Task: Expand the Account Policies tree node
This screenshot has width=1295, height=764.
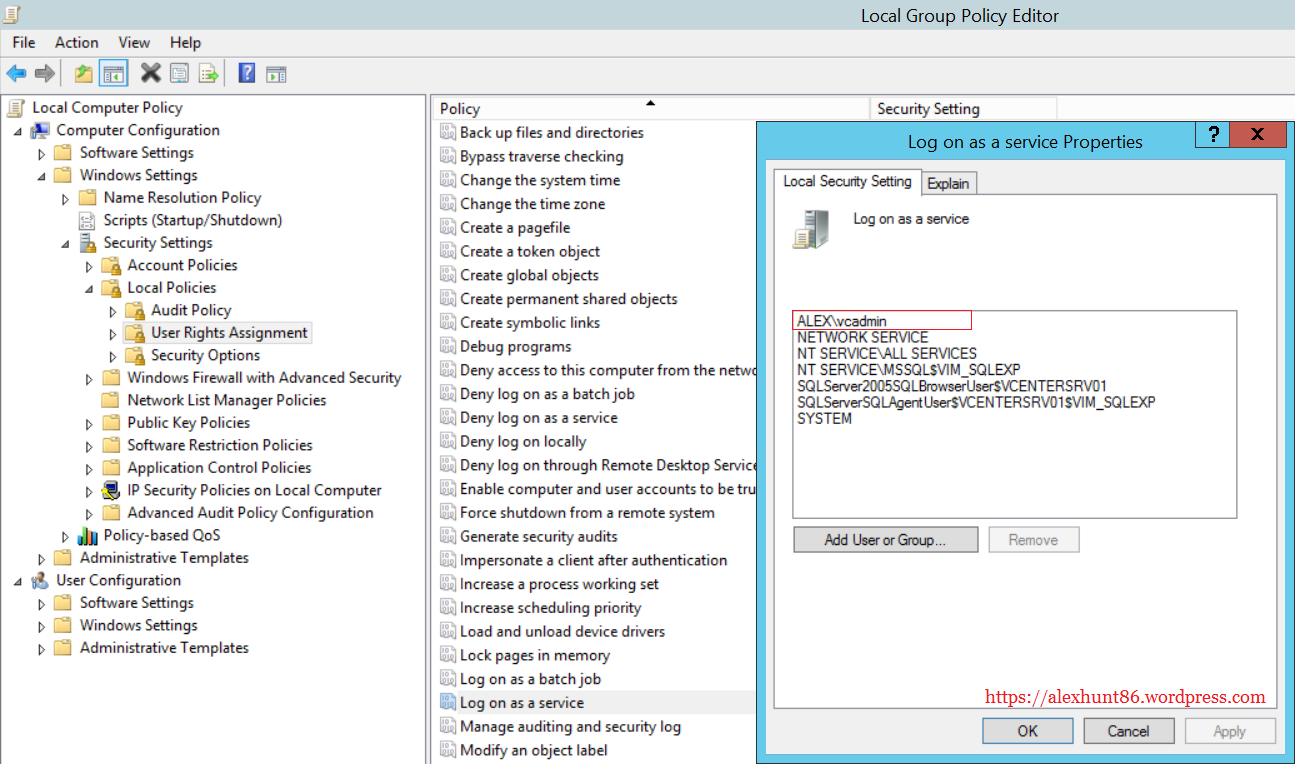Action: coord(89,266)
